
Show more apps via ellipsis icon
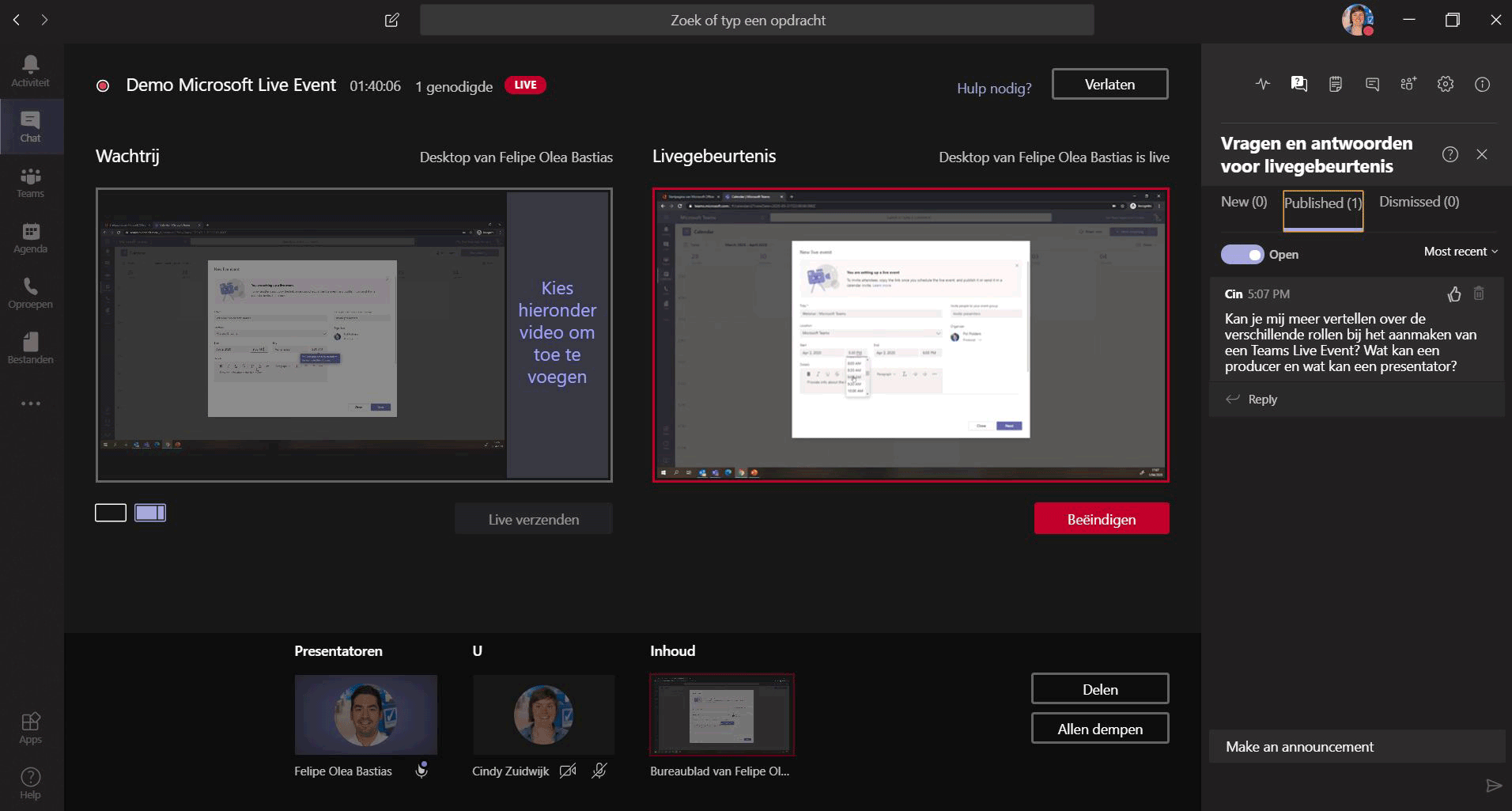30,404
